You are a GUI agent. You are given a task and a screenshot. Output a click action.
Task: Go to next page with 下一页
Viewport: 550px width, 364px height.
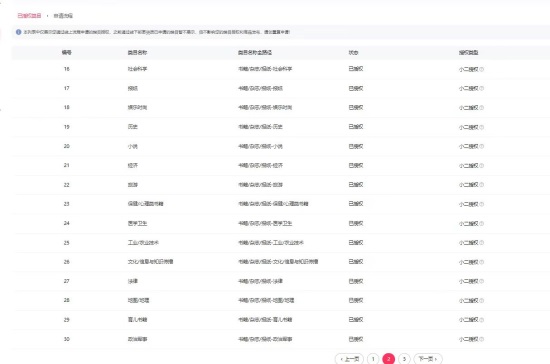click(x=428, y=359)
